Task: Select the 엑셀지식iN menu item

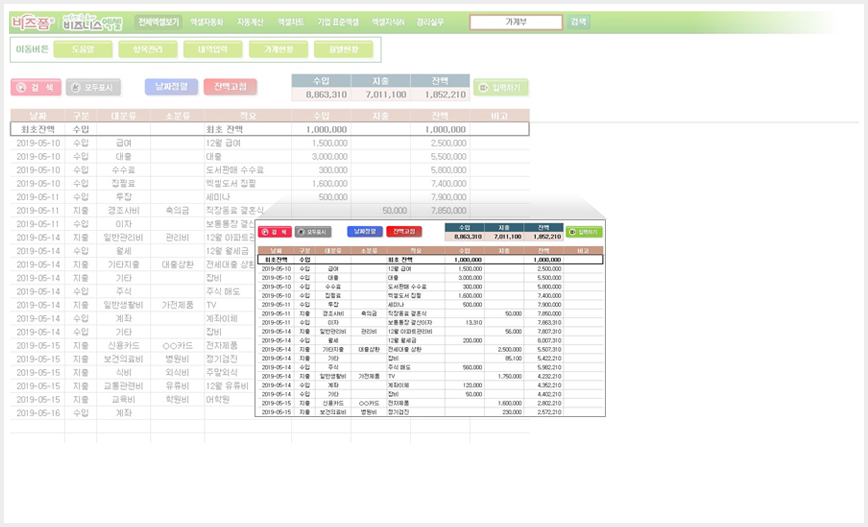Action: 388,22
